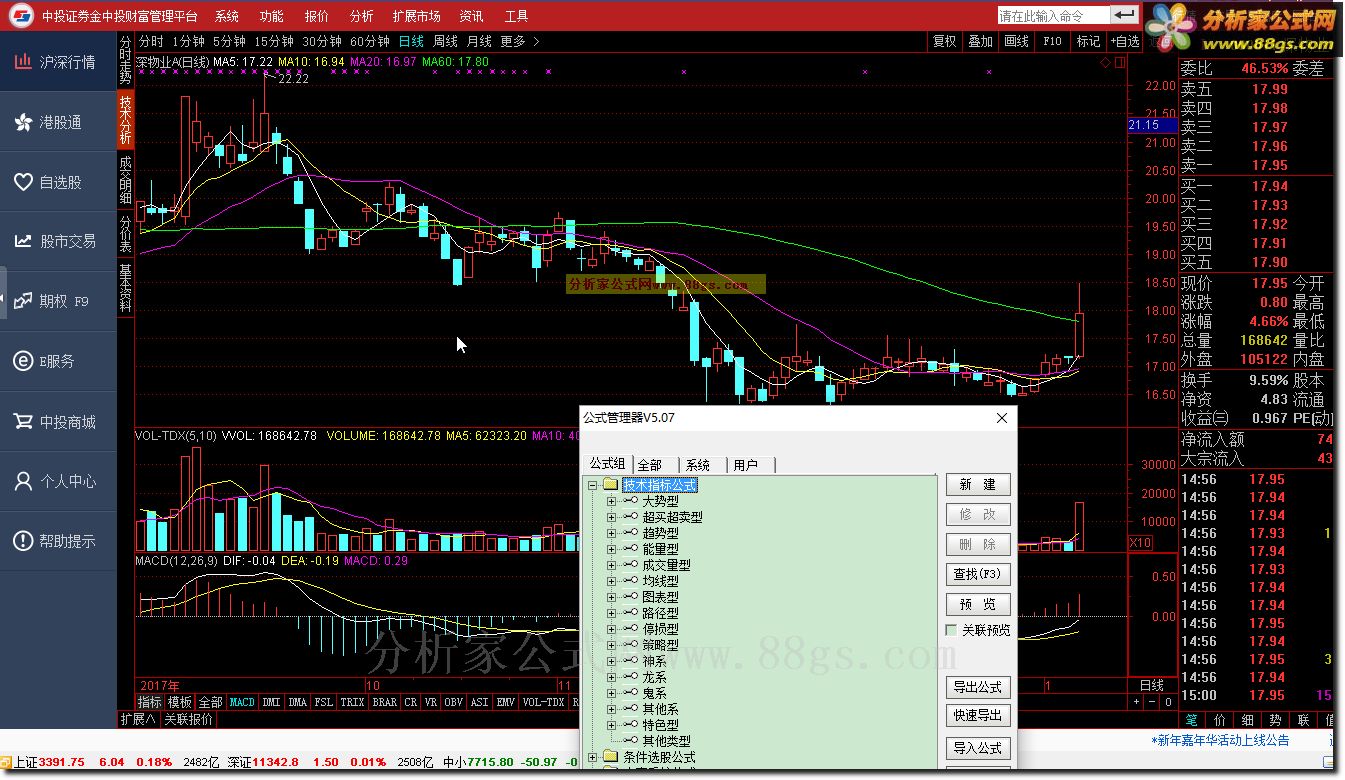
Task: Switch to the 全部 tab in 公式管理器
Action: pyautogui.click(x=656, y=465)
